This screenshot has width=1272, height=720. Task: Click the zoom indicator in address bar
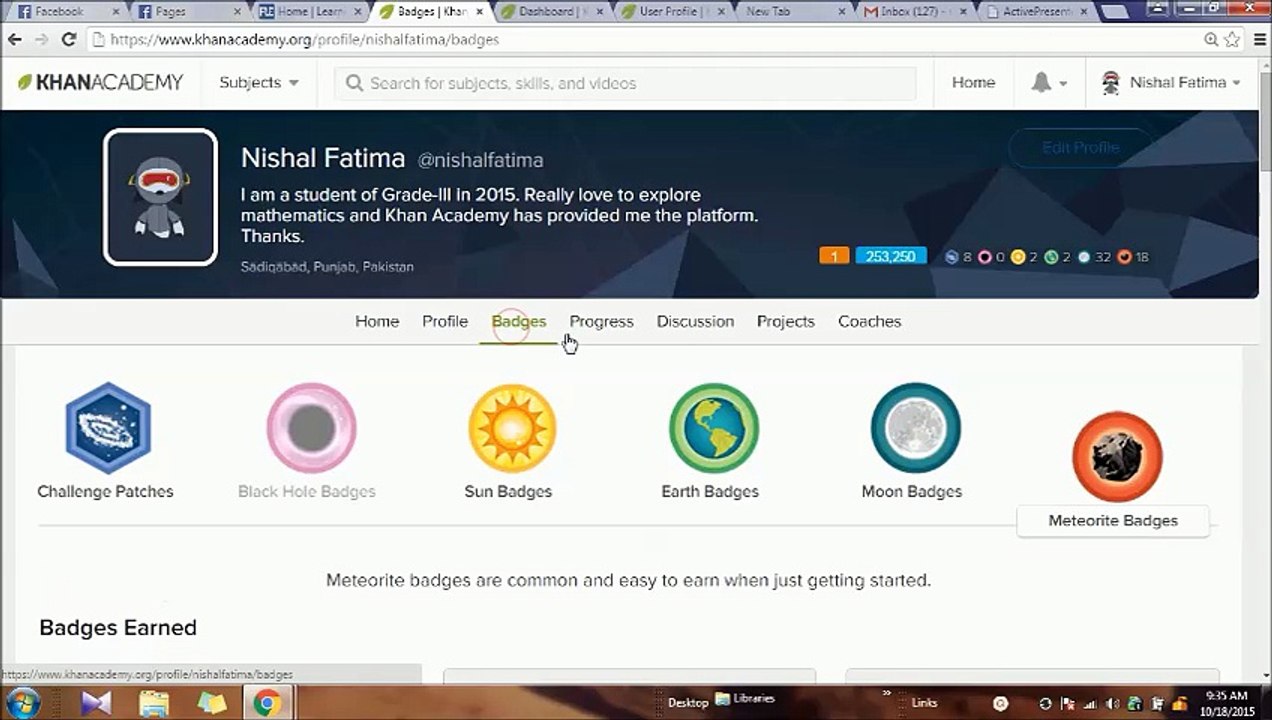click(1211, 40)
